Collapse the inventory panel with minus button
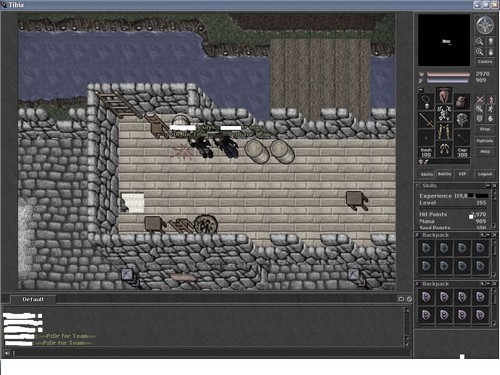Screen dimensions: 500x375 421,90
